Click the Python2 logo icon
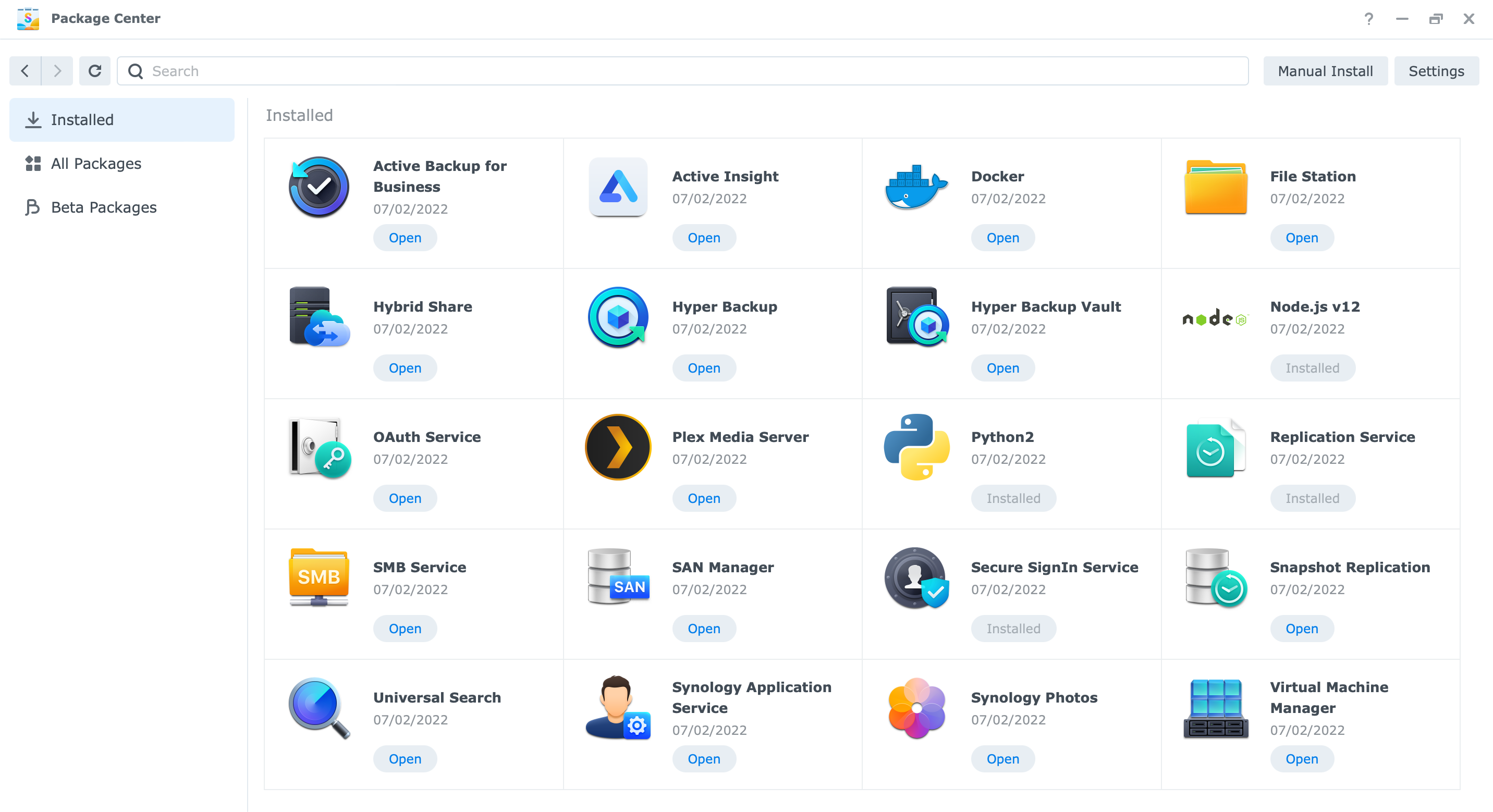This screenshot has height=812, width=1493. pyautogui.click(x=917, y=448)
